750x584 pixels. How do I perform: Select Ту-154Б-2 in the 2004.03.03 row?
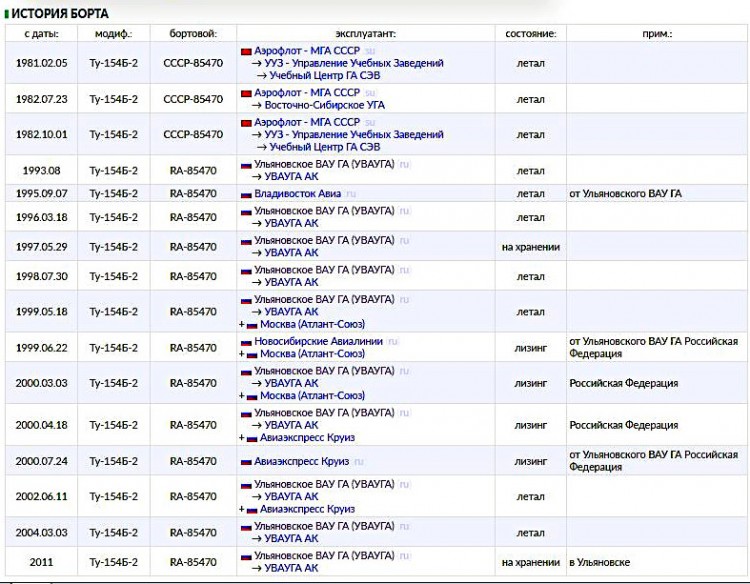(114, 533)
